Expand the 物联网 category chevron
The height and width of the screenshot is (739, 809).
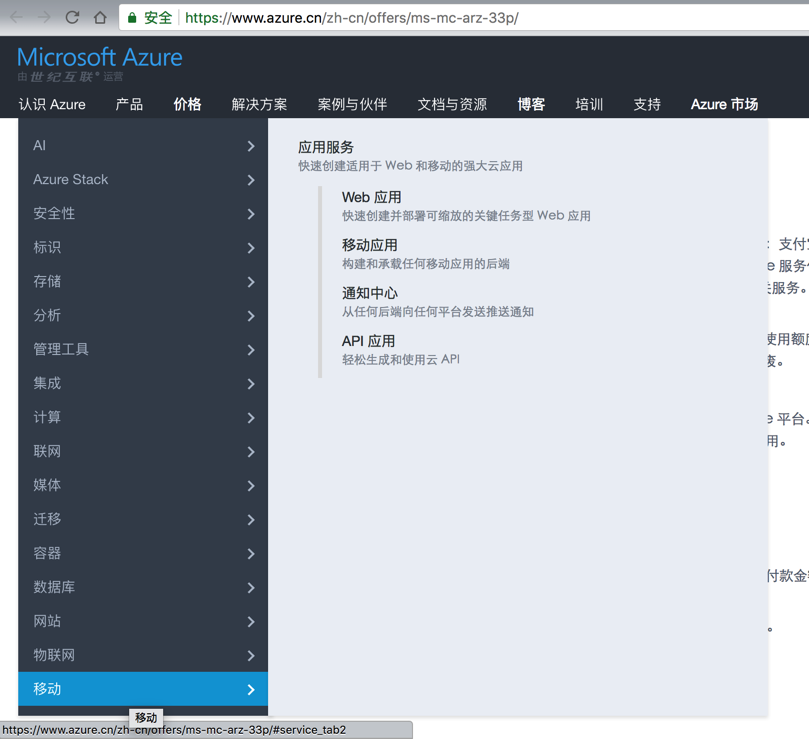(251, 656)
